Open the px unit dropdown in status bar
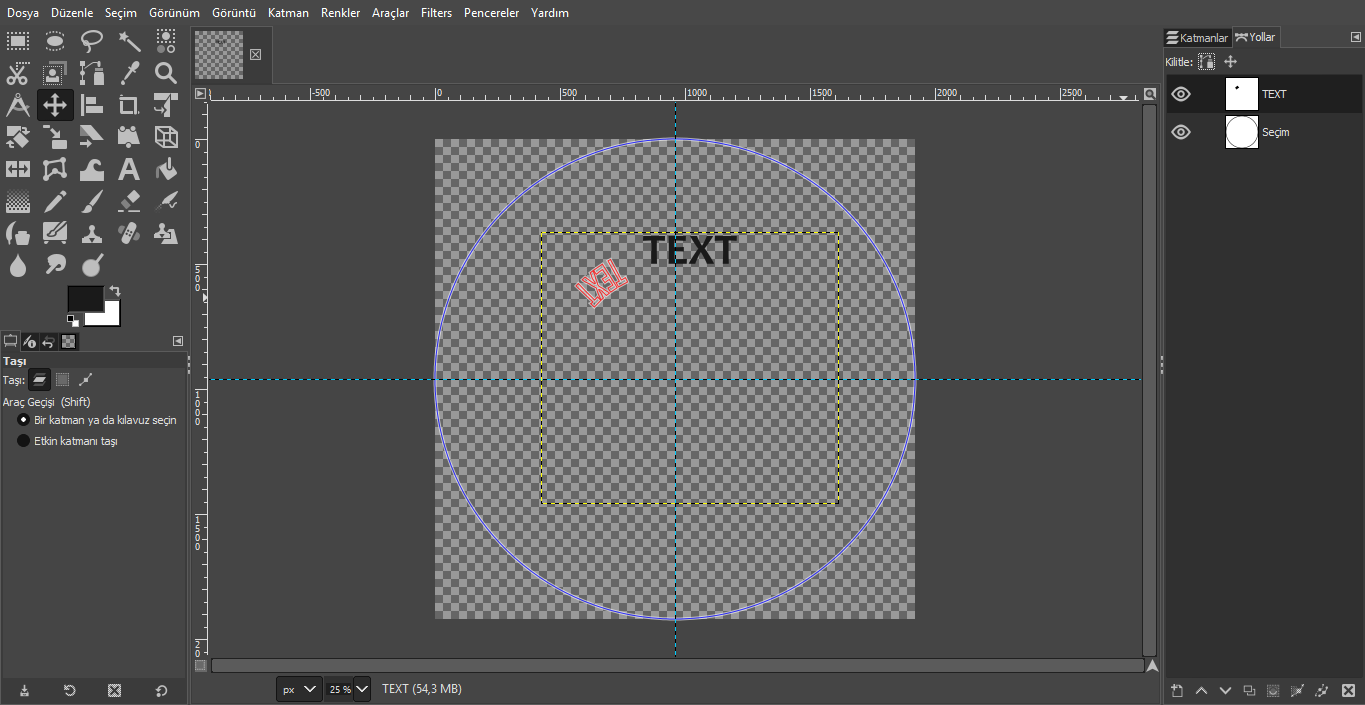1365x705 pixels. point(299,689)
